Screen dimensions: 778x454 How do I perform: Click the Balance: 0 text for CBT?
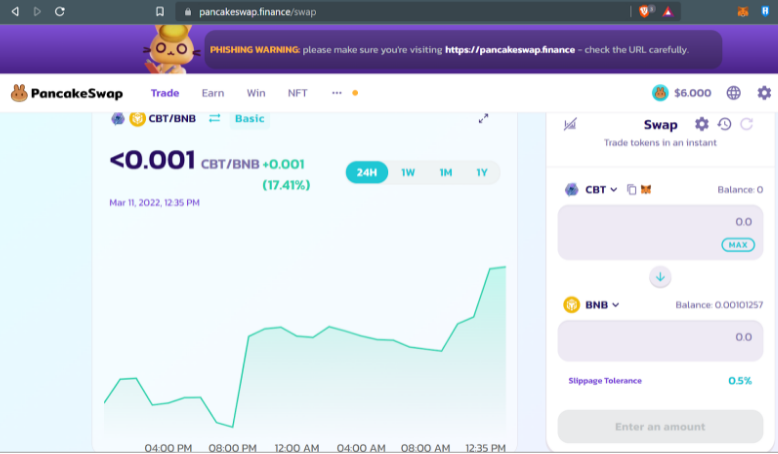click(740, 190)
